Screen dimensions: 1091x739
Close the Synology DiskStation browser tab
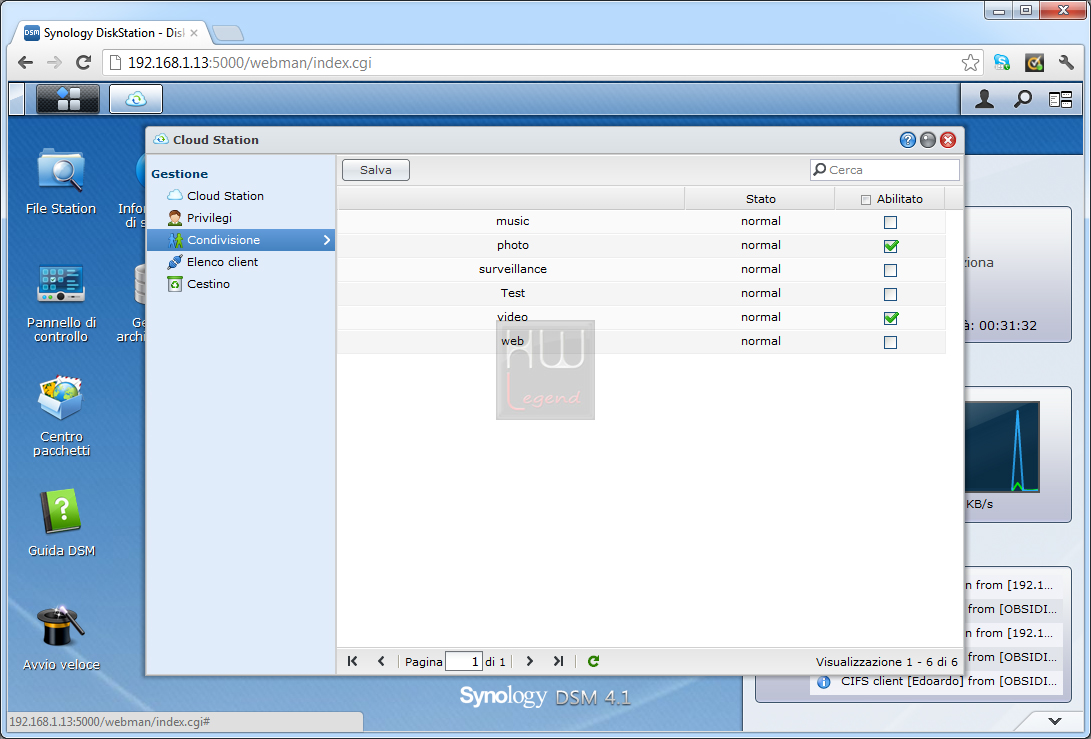point(193,33)
